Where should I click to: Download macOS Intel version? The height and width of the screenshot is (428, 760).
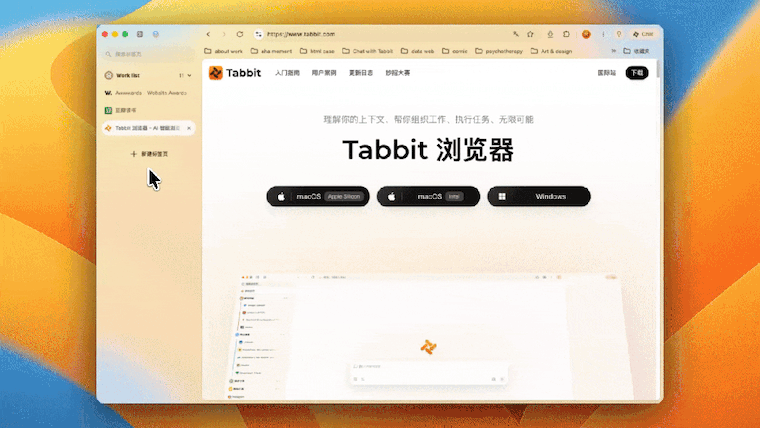point(428,196)
